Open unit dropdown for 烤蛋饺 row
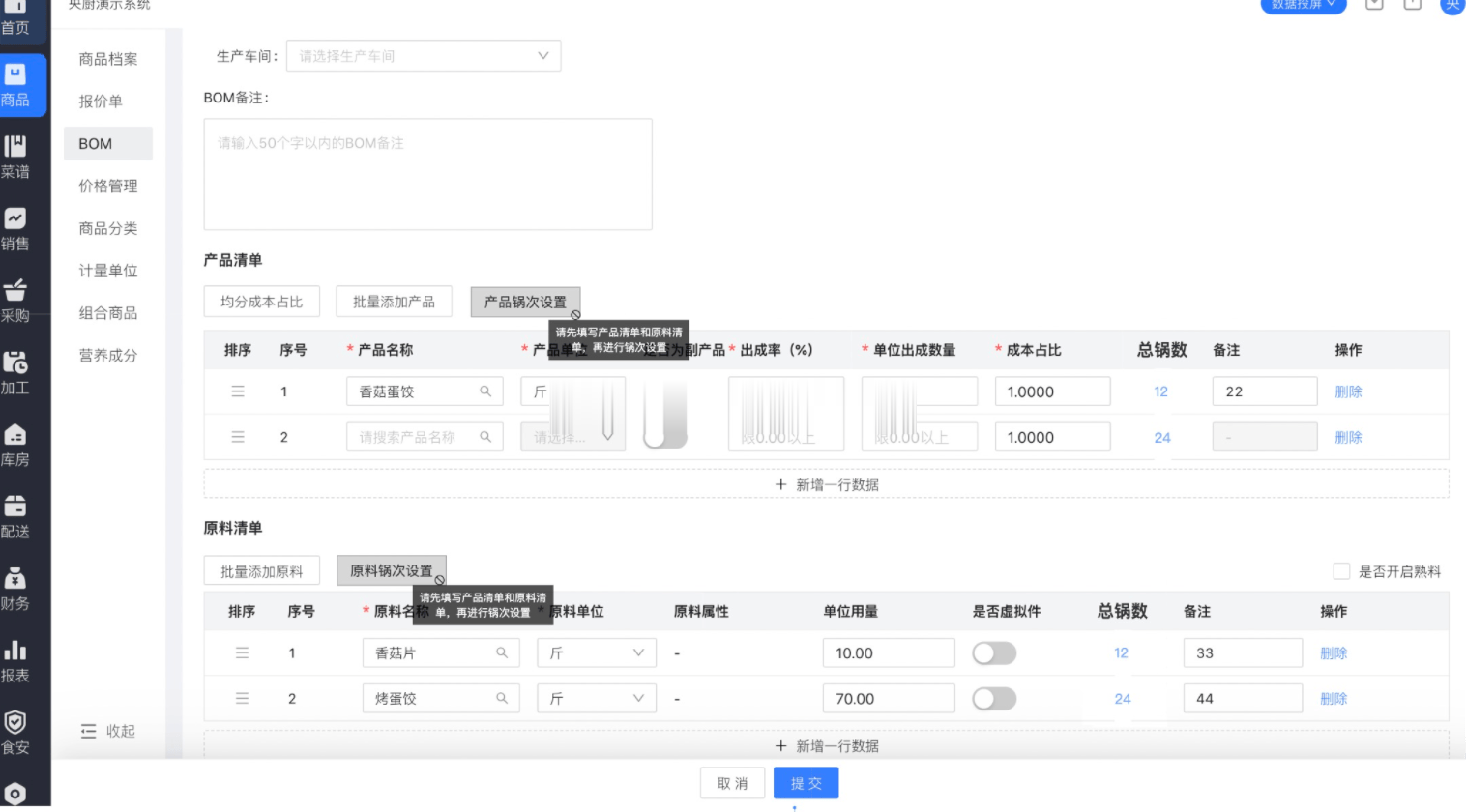This screenshot has width=1466, height=812. pyautogui.click(x=597, y=698)
